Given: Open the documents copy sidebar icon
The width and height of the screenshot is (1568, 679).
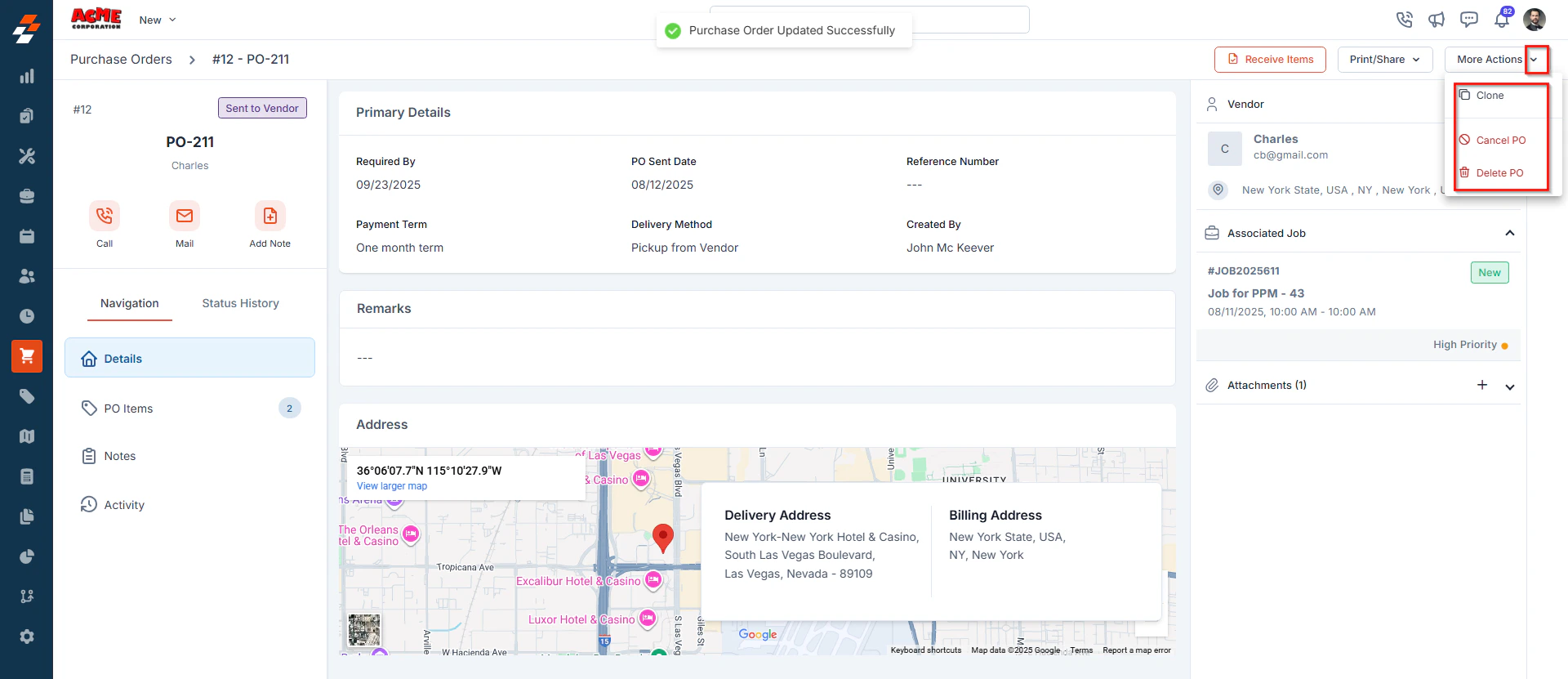Looking at the screenshot, I should tap(27, 516).
